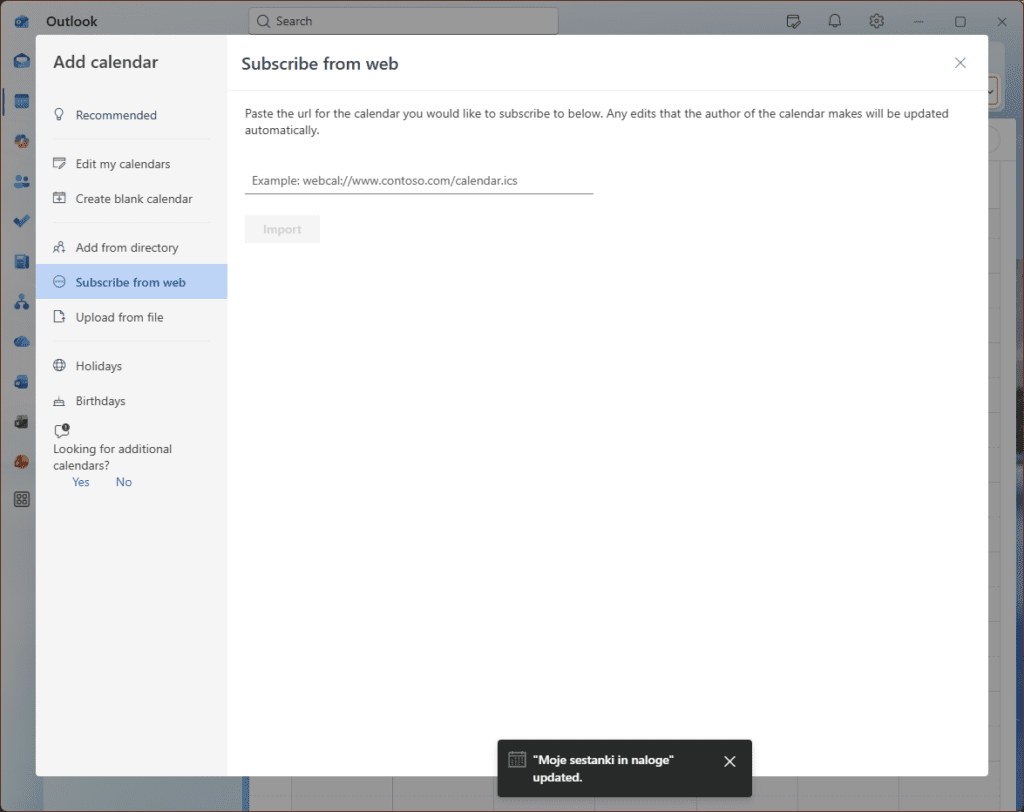Open the OneDrive cloud icon in the rail
Image resolution: width=1024 pixels, height=812 pixels.
point(21,341)
